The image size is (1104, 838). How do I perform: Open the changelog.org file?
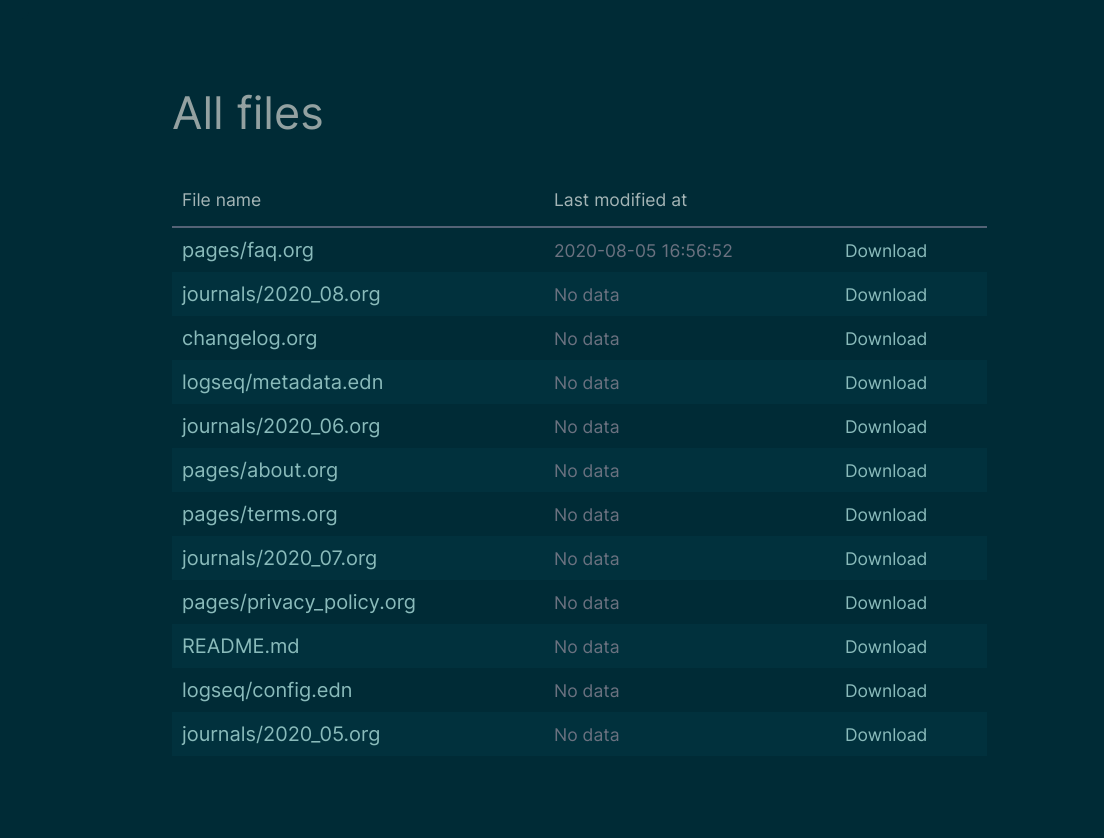click(249, 339)
